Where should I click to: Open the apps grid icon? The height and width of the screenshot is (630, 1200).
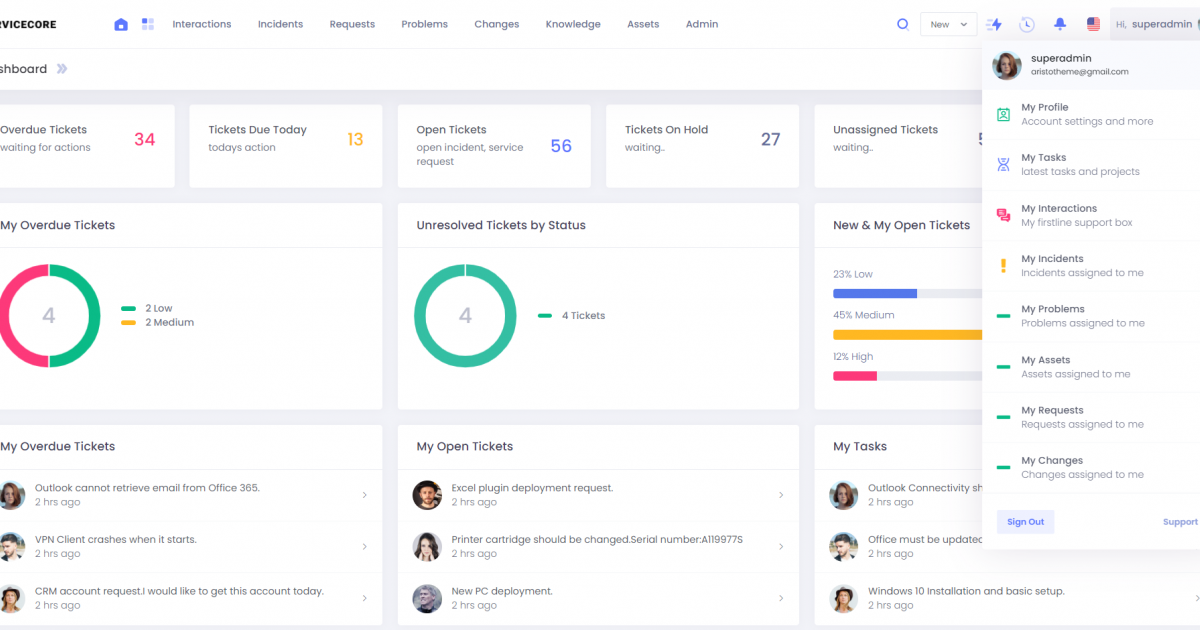(x=148, y=24)
